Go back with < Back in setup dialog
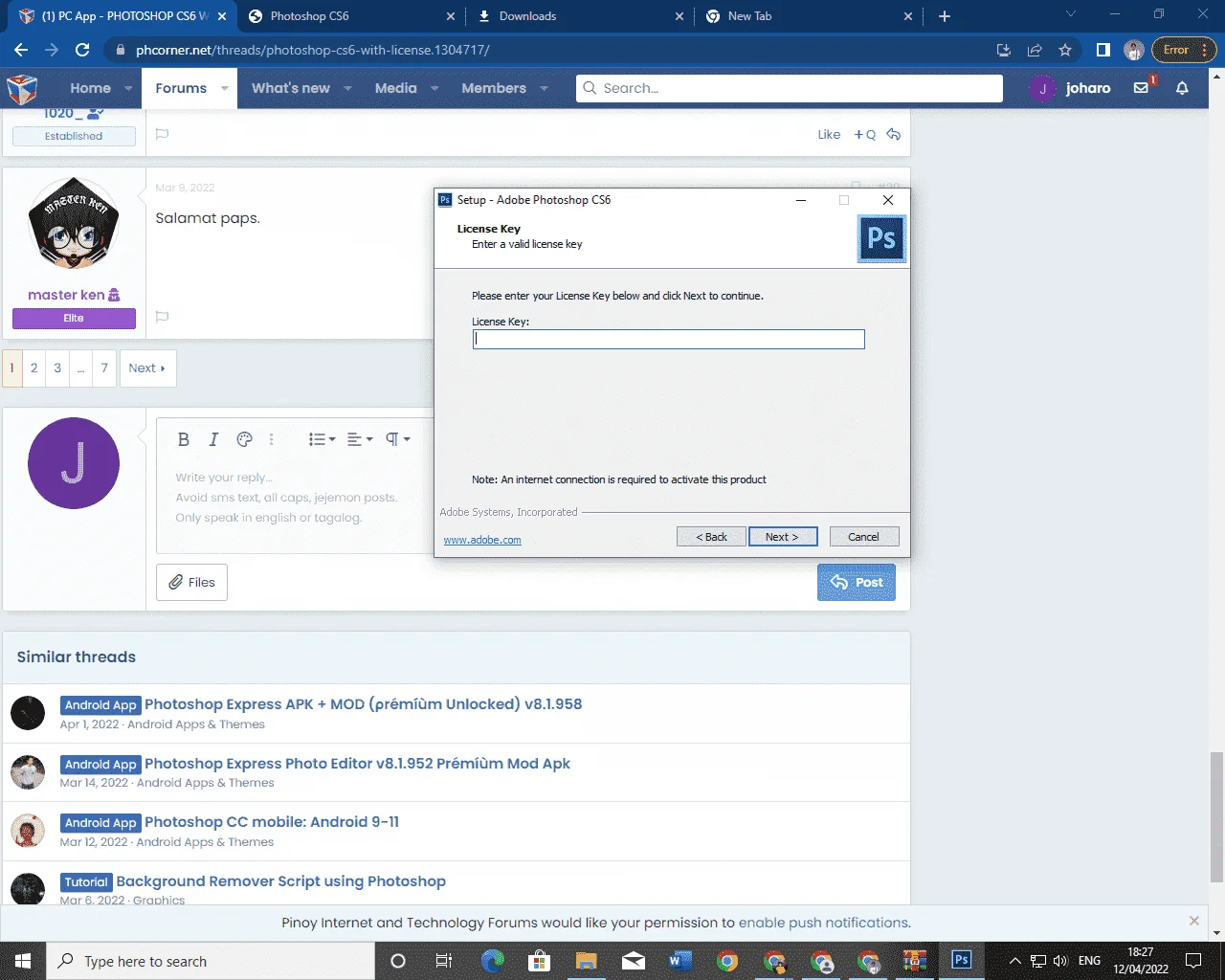Image resolution: width=1225 pixels, height=980 pixels. pos(711,537)
